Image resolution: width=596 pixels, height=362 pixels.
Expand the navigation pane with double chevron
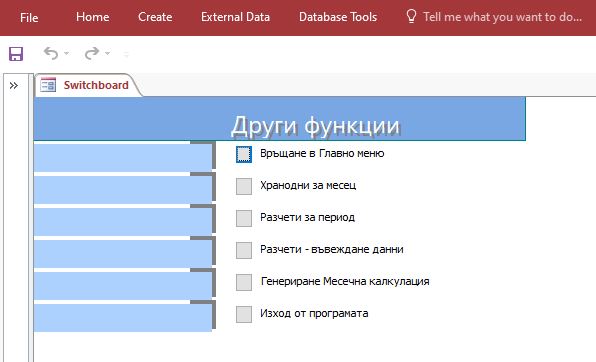pyautogui.click(x=14, y=86)
